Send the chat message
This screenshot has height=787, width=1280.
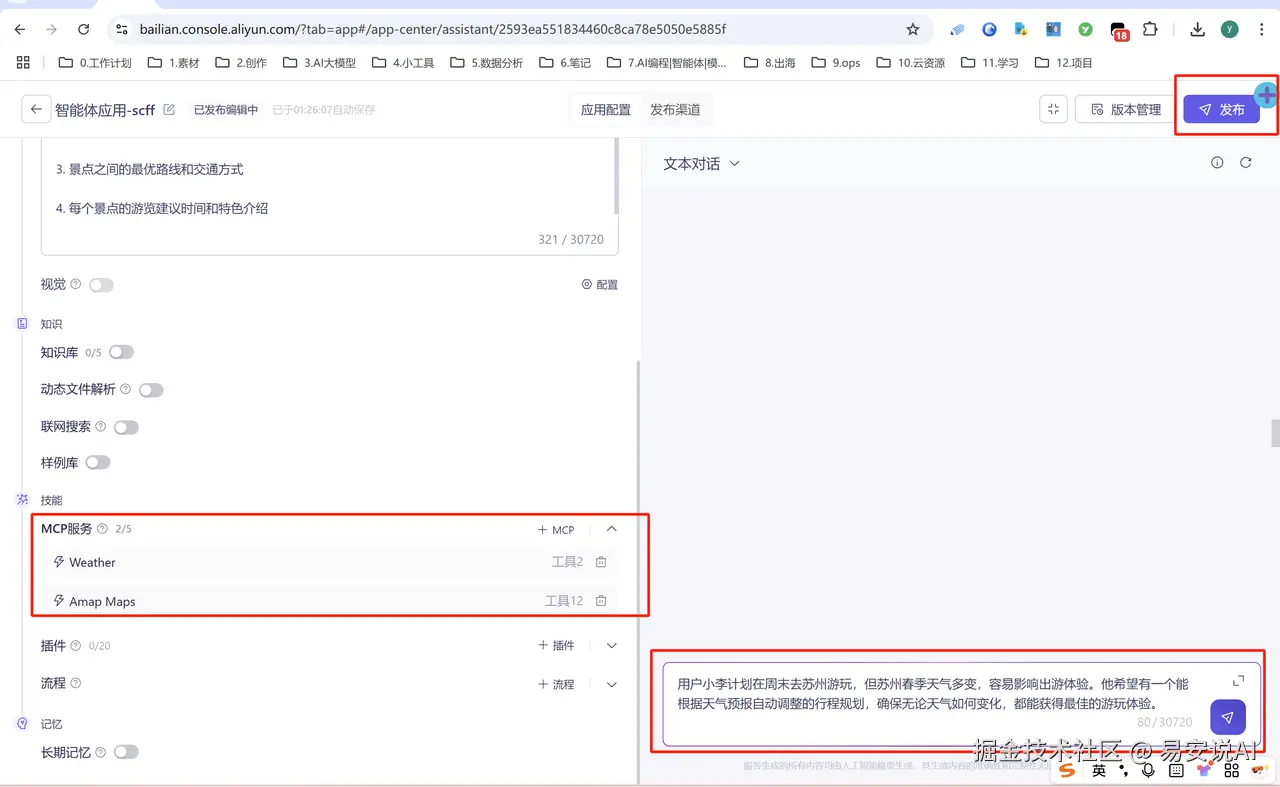(1227, 717)
